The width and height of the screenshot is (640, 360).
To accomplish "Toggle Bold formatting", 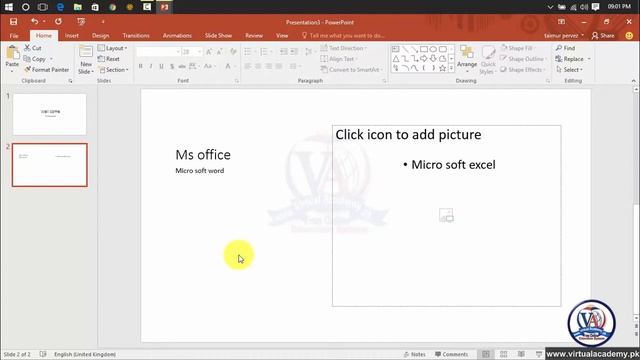I will 140,66.
